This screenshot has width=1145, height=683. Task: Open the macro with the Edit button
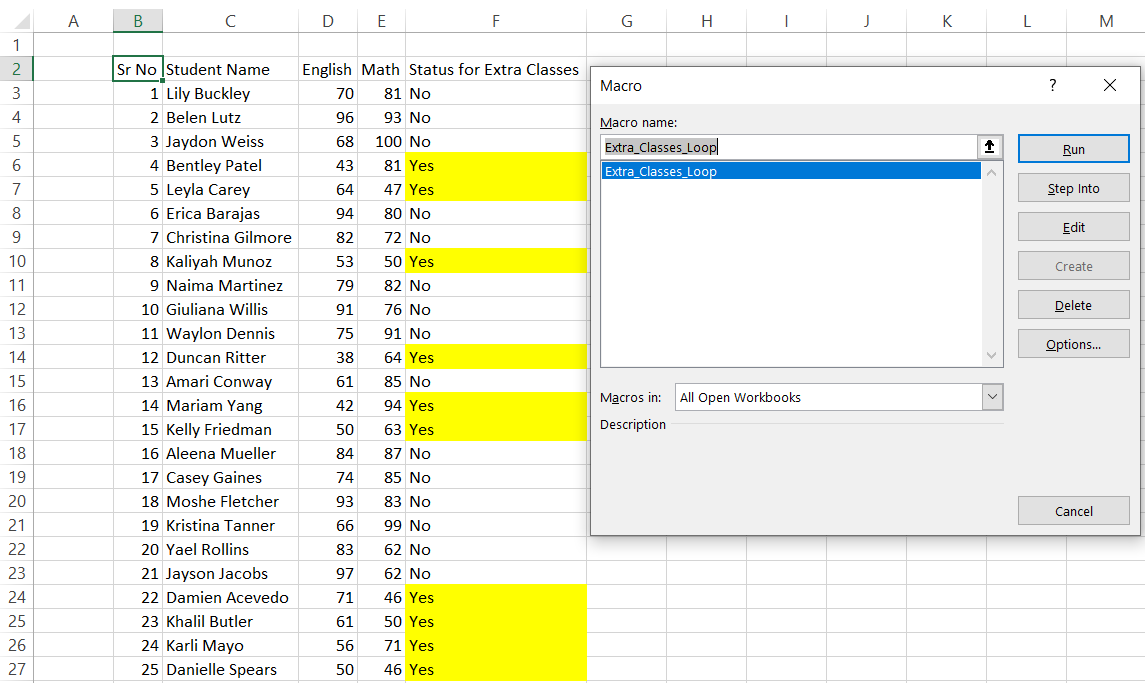pos(1073,227)
